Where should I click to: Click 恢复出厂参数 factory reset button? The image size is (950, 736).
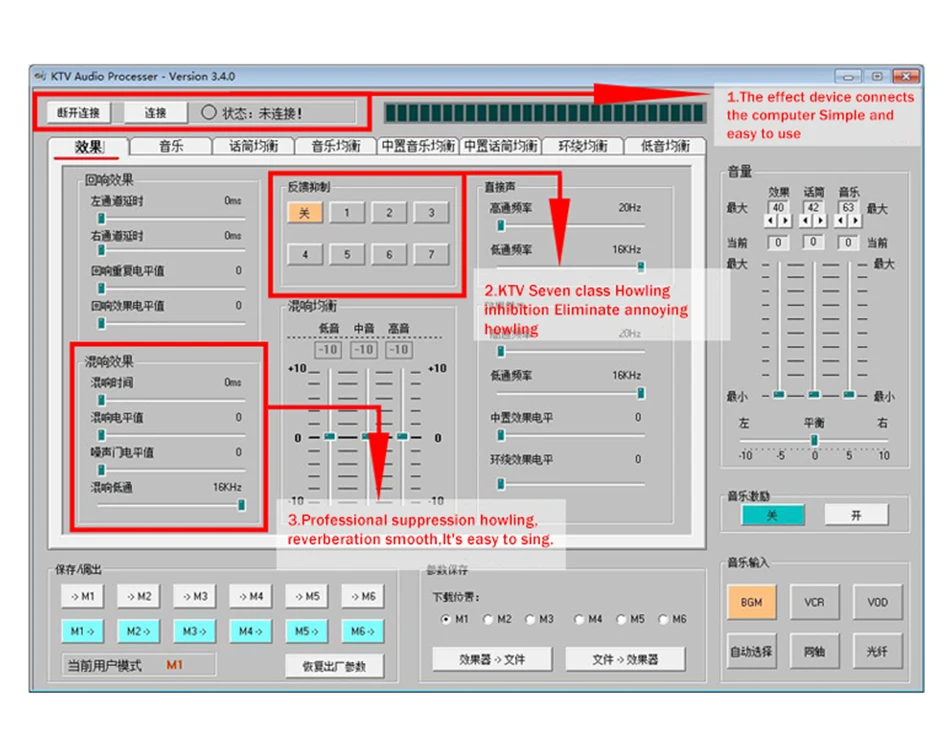334,666
